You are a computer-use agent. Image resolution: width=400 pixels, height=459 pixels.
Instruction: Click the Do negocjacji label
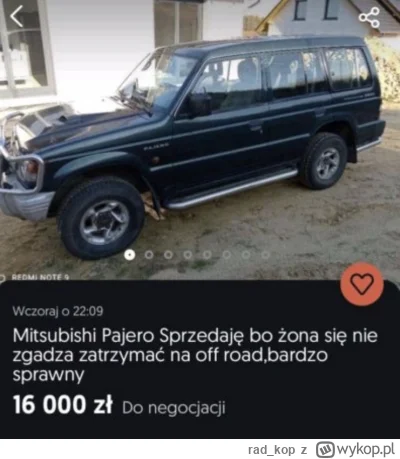coord(174,408)
